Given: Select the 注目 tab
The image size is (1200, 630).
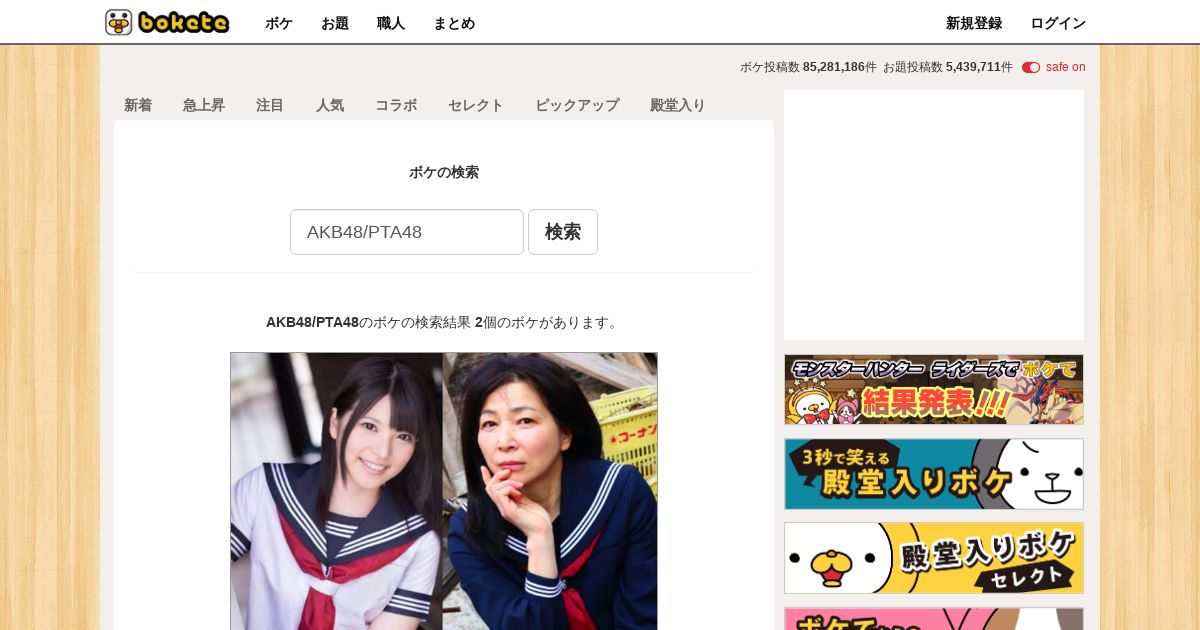Looking at the screenshot, I should (270, 105).
